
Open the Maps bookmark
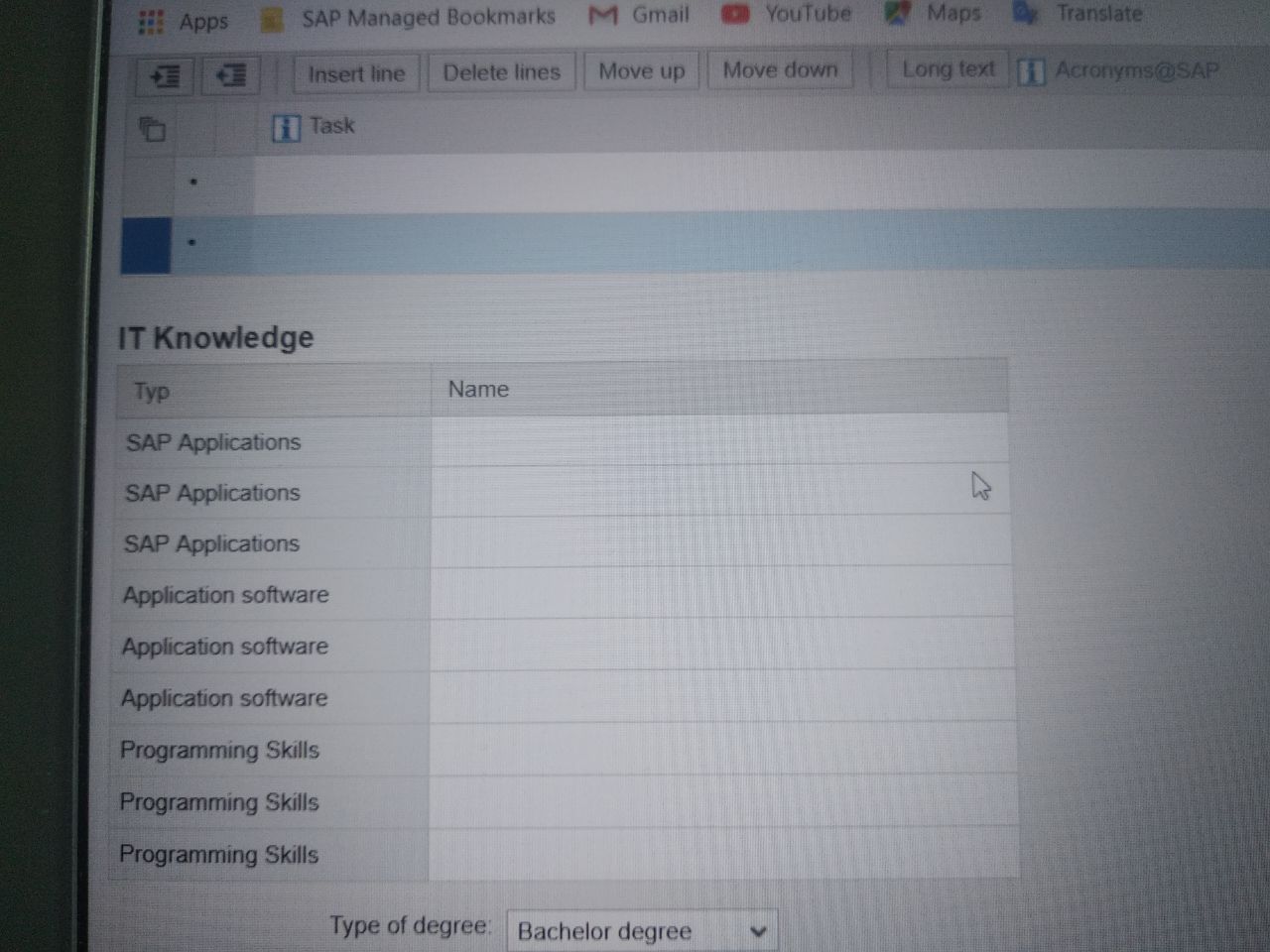click(x=933, y=13)
